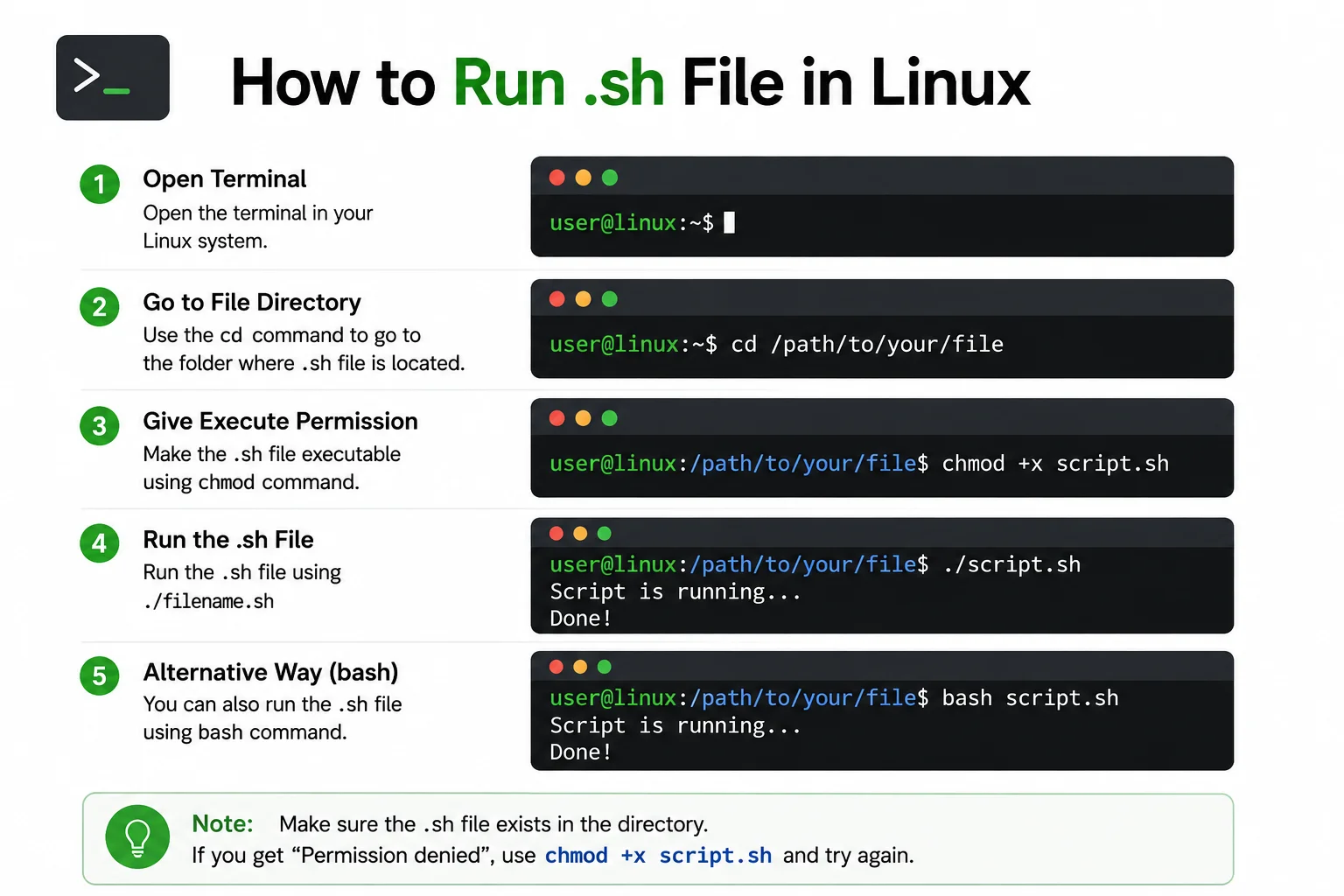The width and height of the screenshot is (1344, 896).
Task: Click the red dot of the empty-prompt terminal
Action: click(557, 178)
